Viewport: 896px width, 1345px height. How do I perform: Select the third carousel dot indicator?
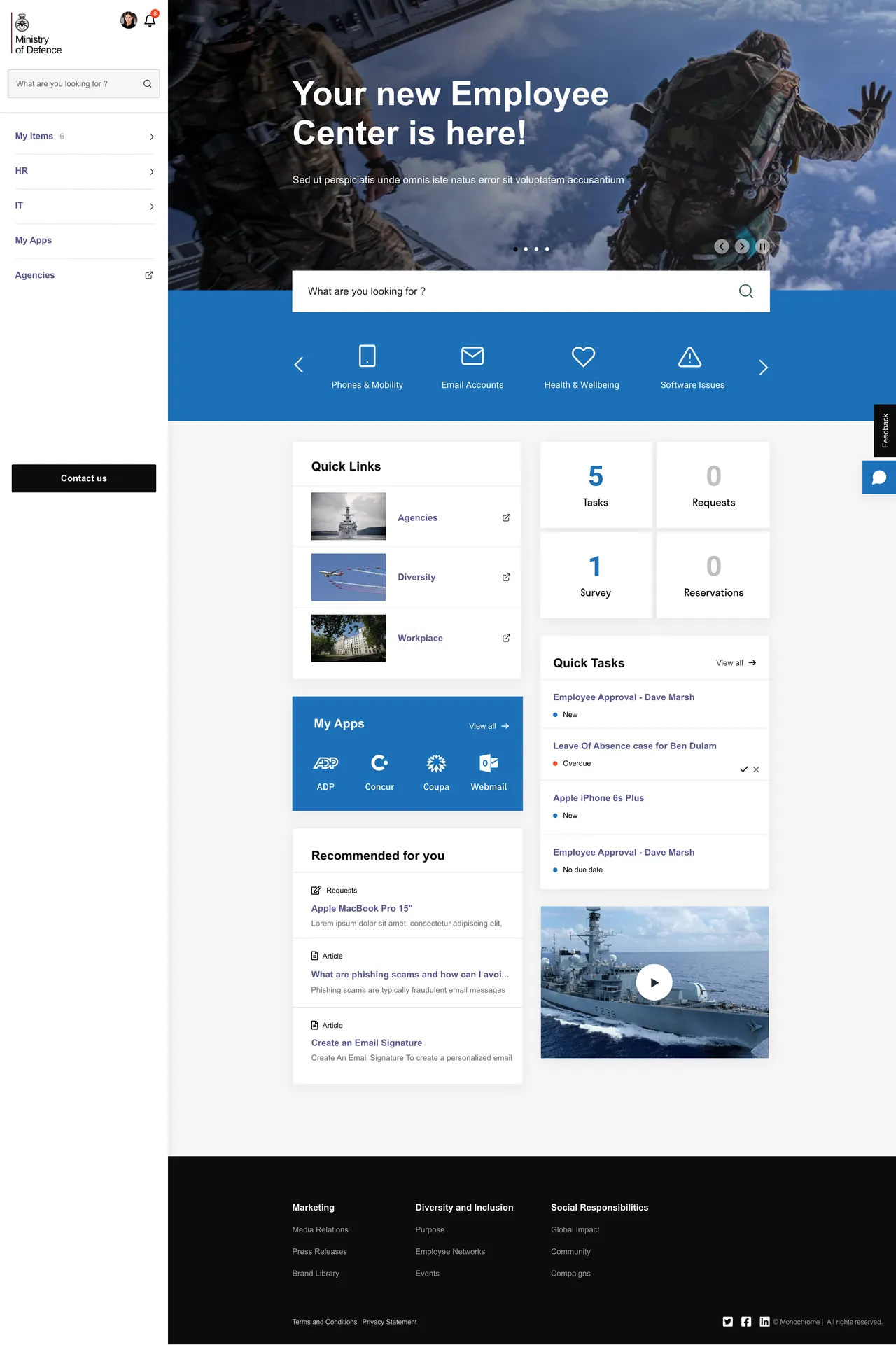click(x=537, y=249)
